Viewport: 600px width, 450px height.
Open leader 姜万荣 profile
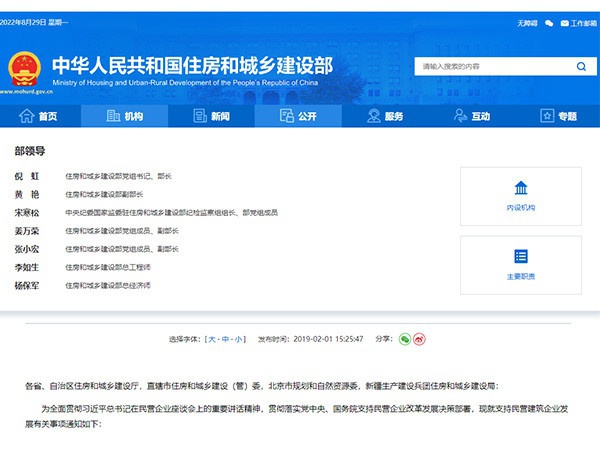tap(27, 231)
